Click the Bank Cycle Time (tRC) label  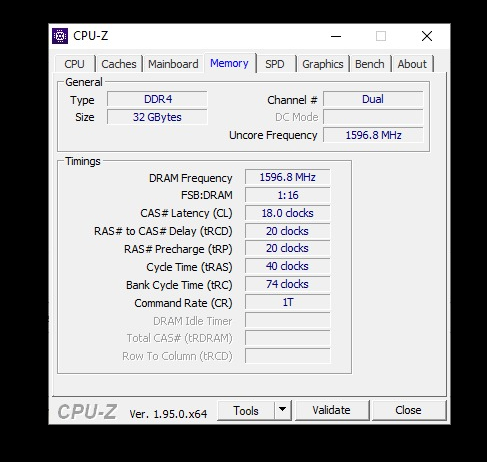(179, 285)
